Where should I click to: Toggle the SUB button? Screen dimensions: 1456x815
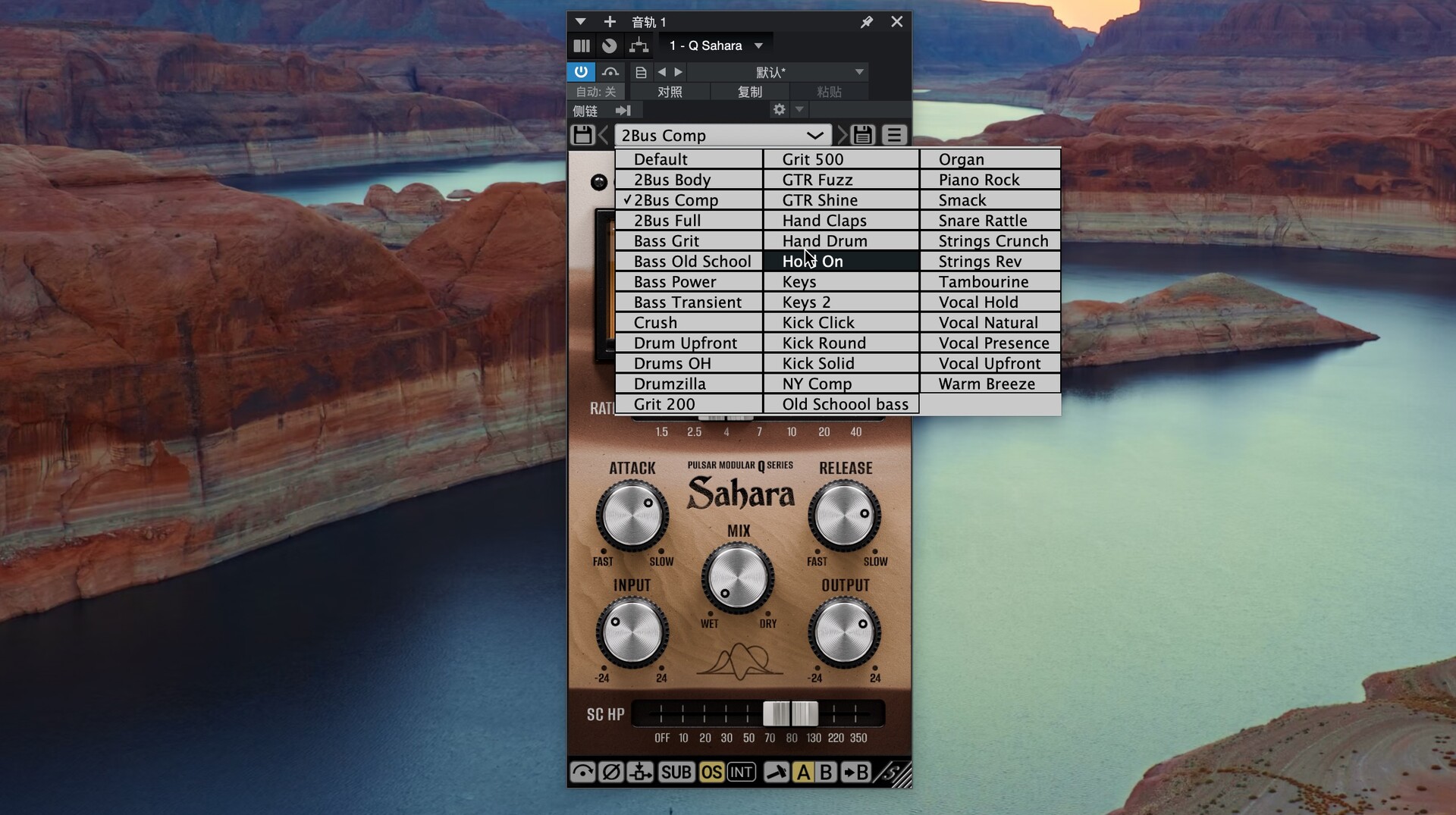pos(676,772)
